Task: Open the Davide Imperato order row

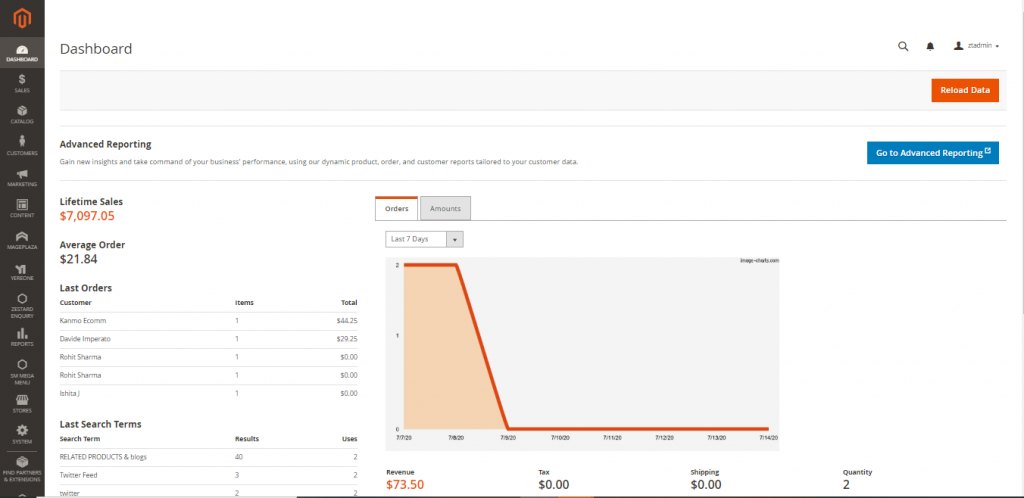Action: coord(87,339)
